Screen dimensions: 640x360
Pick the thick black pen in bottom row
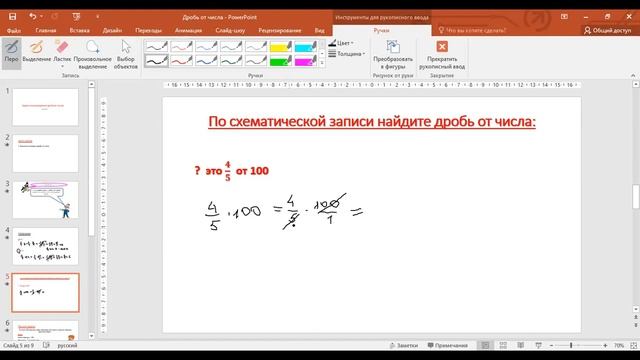(157, 61)
